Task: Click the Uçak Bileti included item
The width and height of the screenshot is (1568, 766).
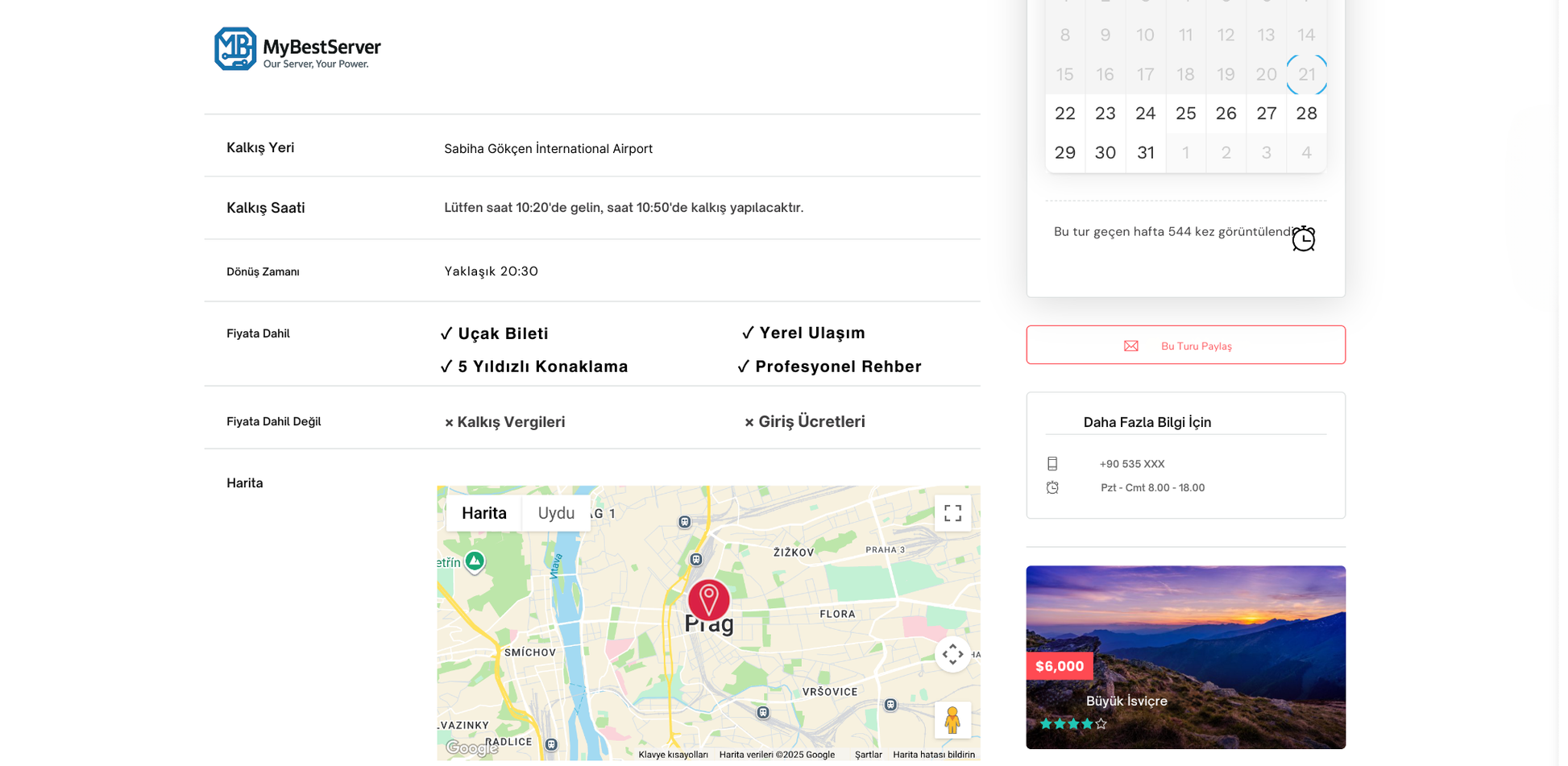Action: click(495, 333)
